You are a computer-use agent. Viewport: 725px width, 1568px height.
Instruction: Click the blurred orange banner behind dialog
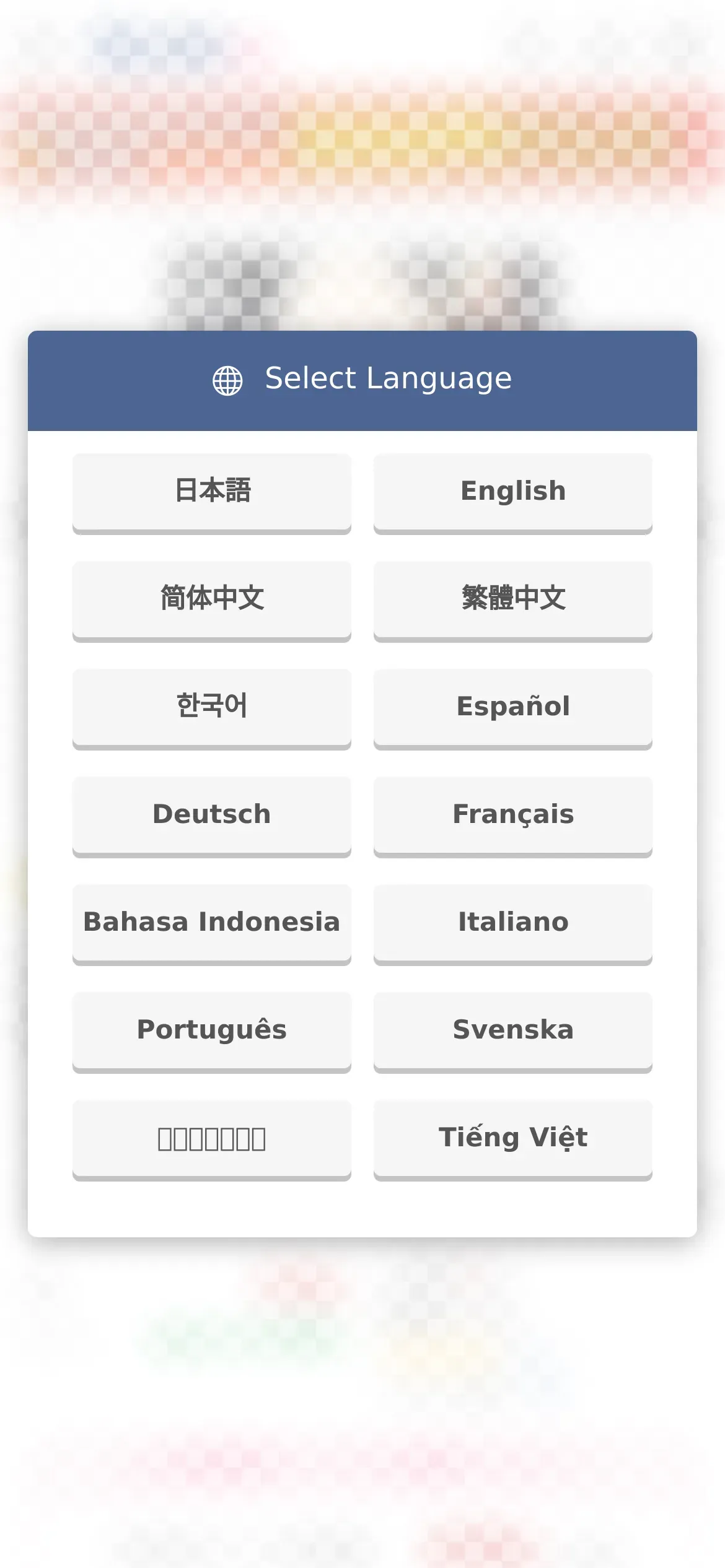[x=362, y=139]
